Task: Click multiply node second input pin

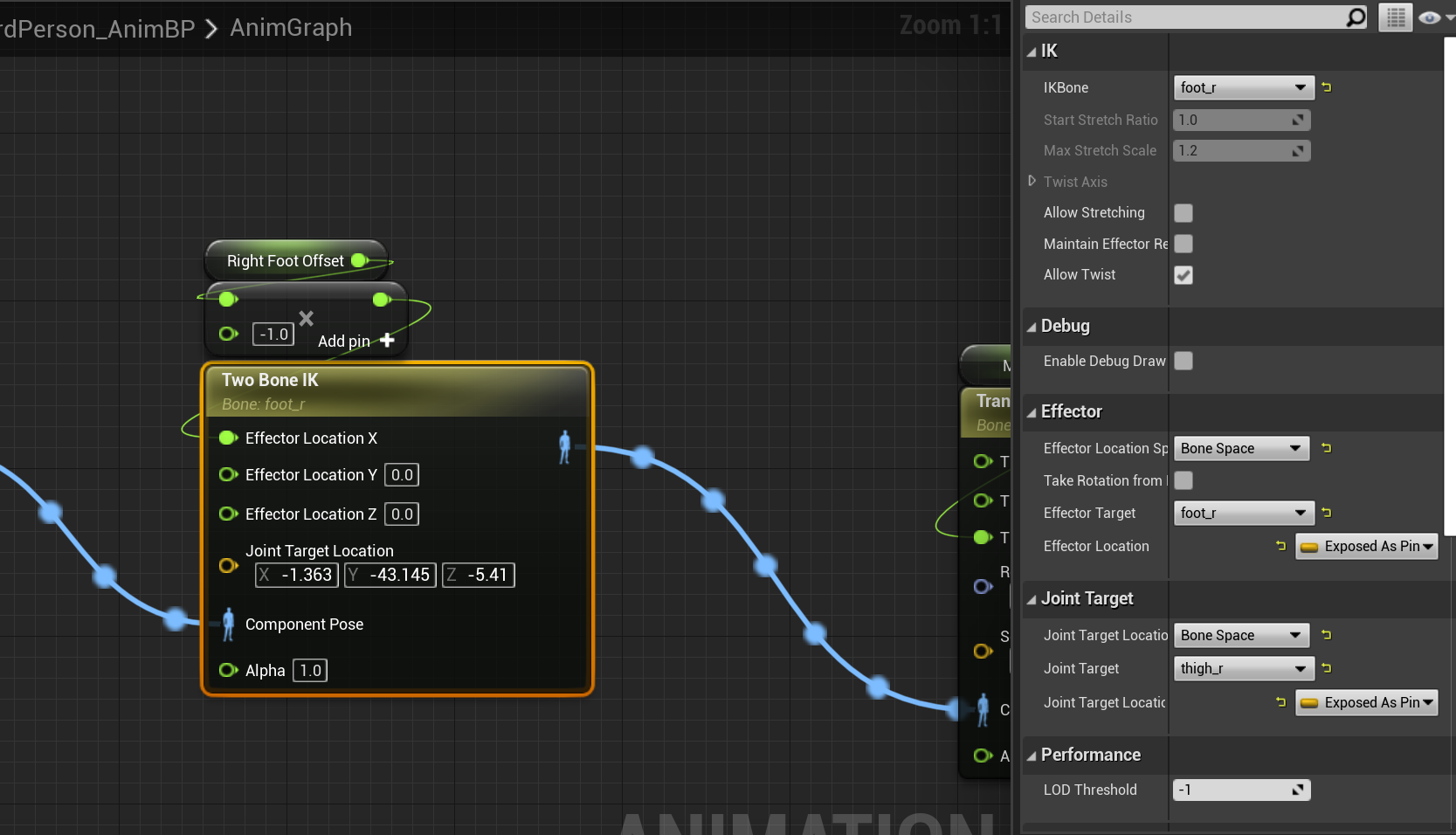Action: 228,334
